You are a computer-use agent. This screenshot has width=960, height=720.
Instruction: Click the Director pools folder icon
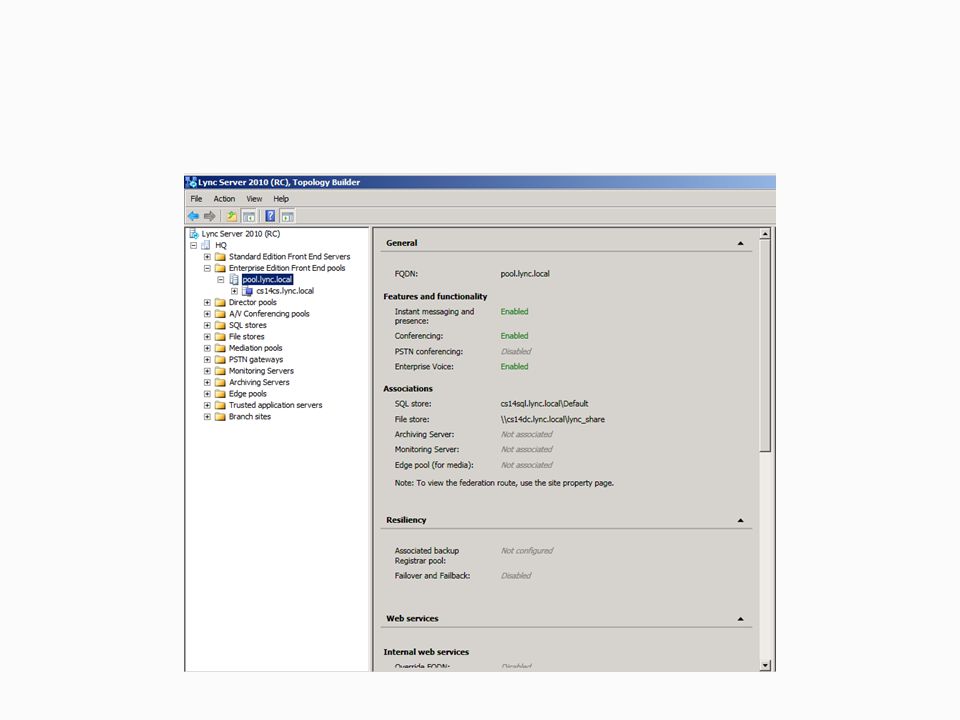pos(220,302)
